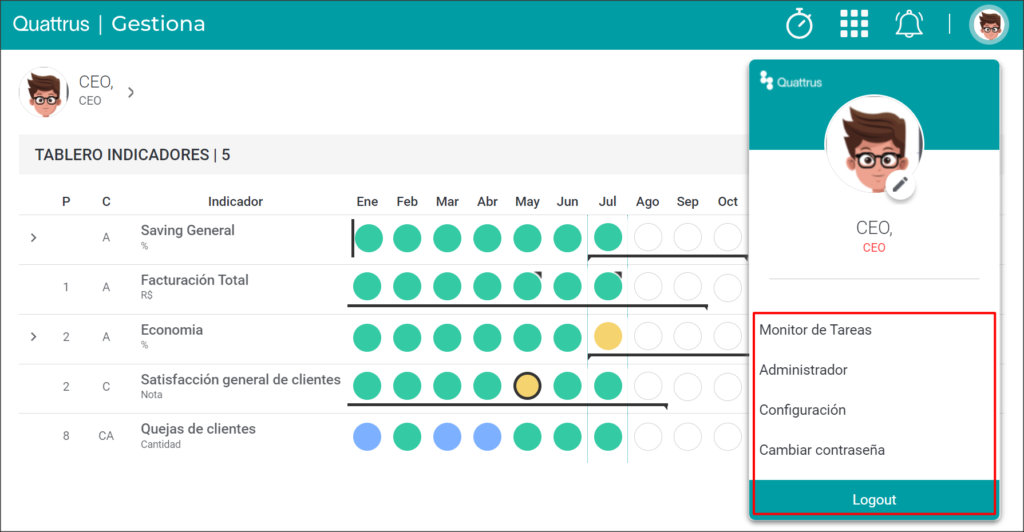Click the Oct month header
The image size is (1024, 532).
728,202
